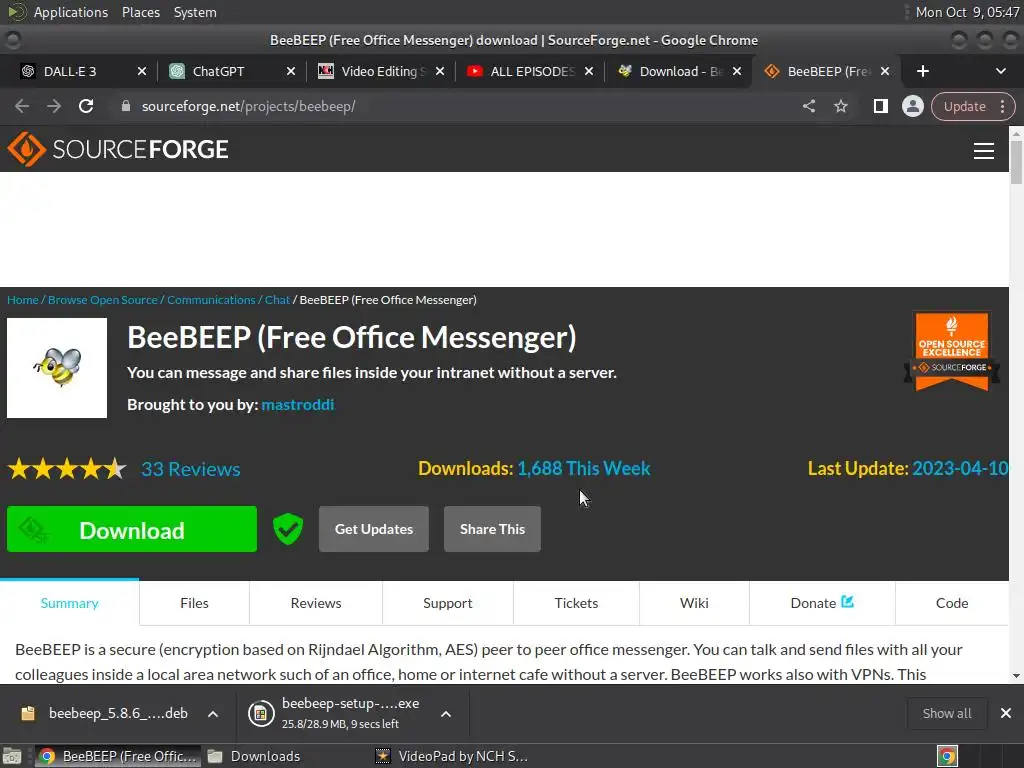Click the green Download button

pyautogui.click(x=132, y=529)
